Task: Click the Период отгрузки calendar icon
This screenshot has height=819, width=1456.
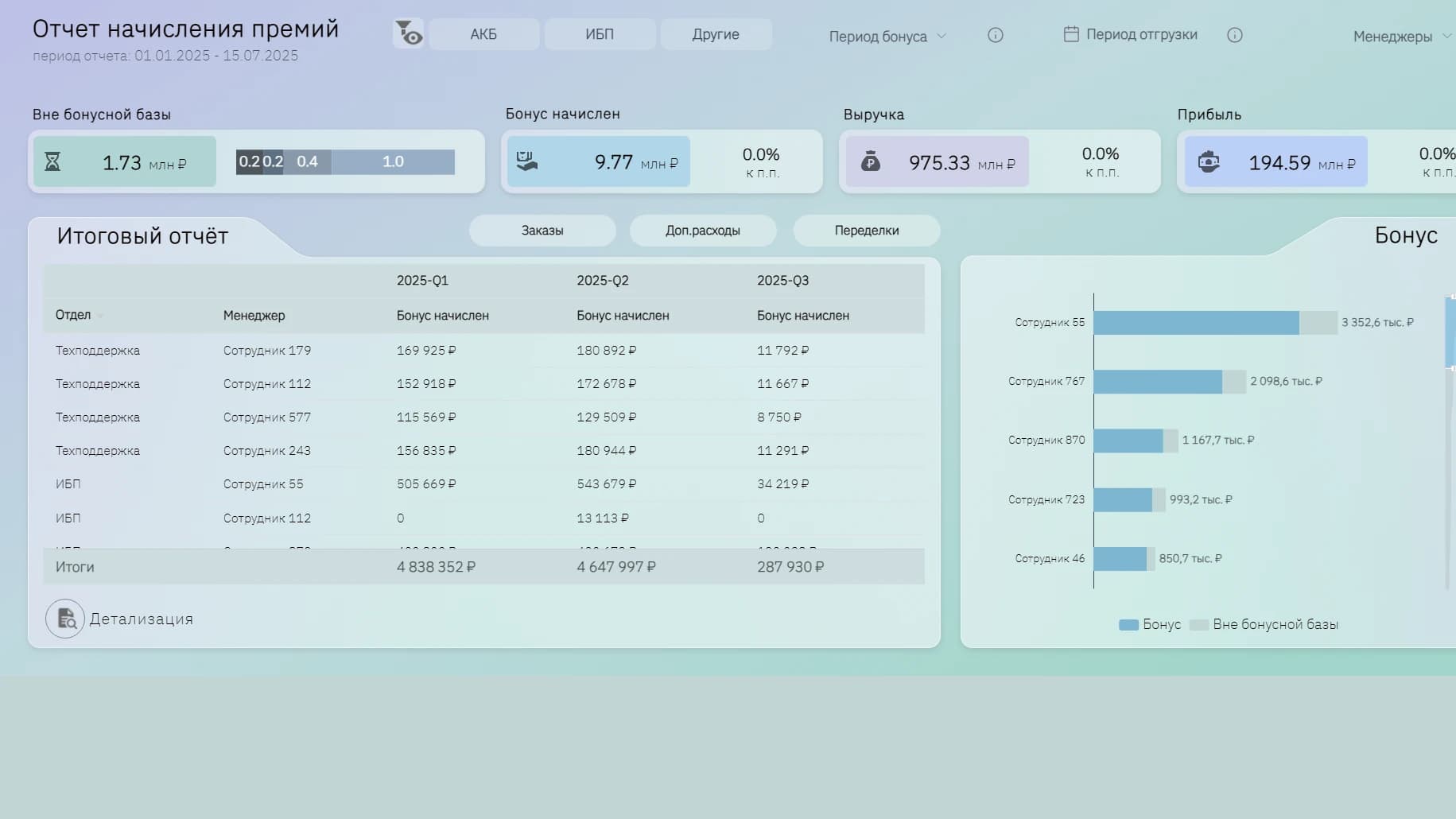Action: point(1071,34)
